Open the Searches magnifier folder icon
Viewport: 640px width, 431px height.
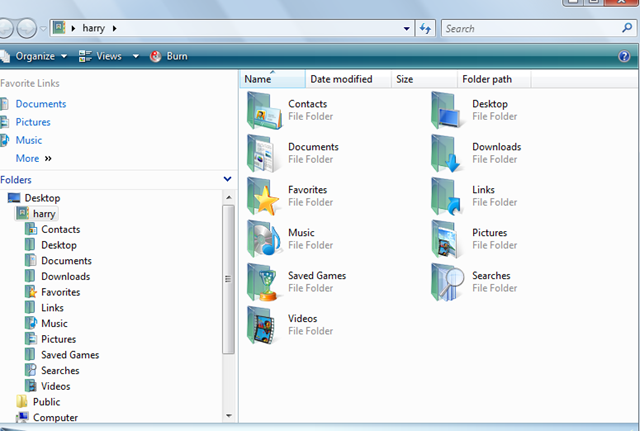tap(448, 282)
